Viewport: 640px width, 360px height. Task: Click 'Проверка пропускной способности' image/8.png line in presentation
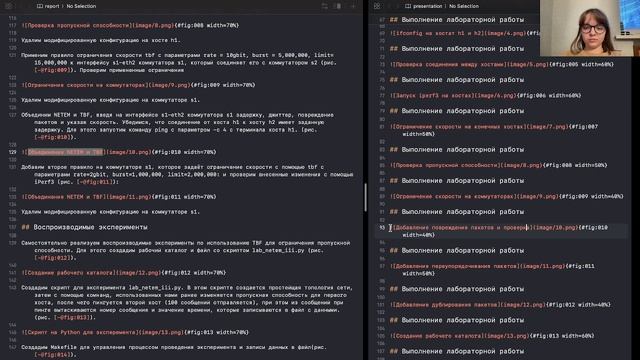[x=499, y=165]
